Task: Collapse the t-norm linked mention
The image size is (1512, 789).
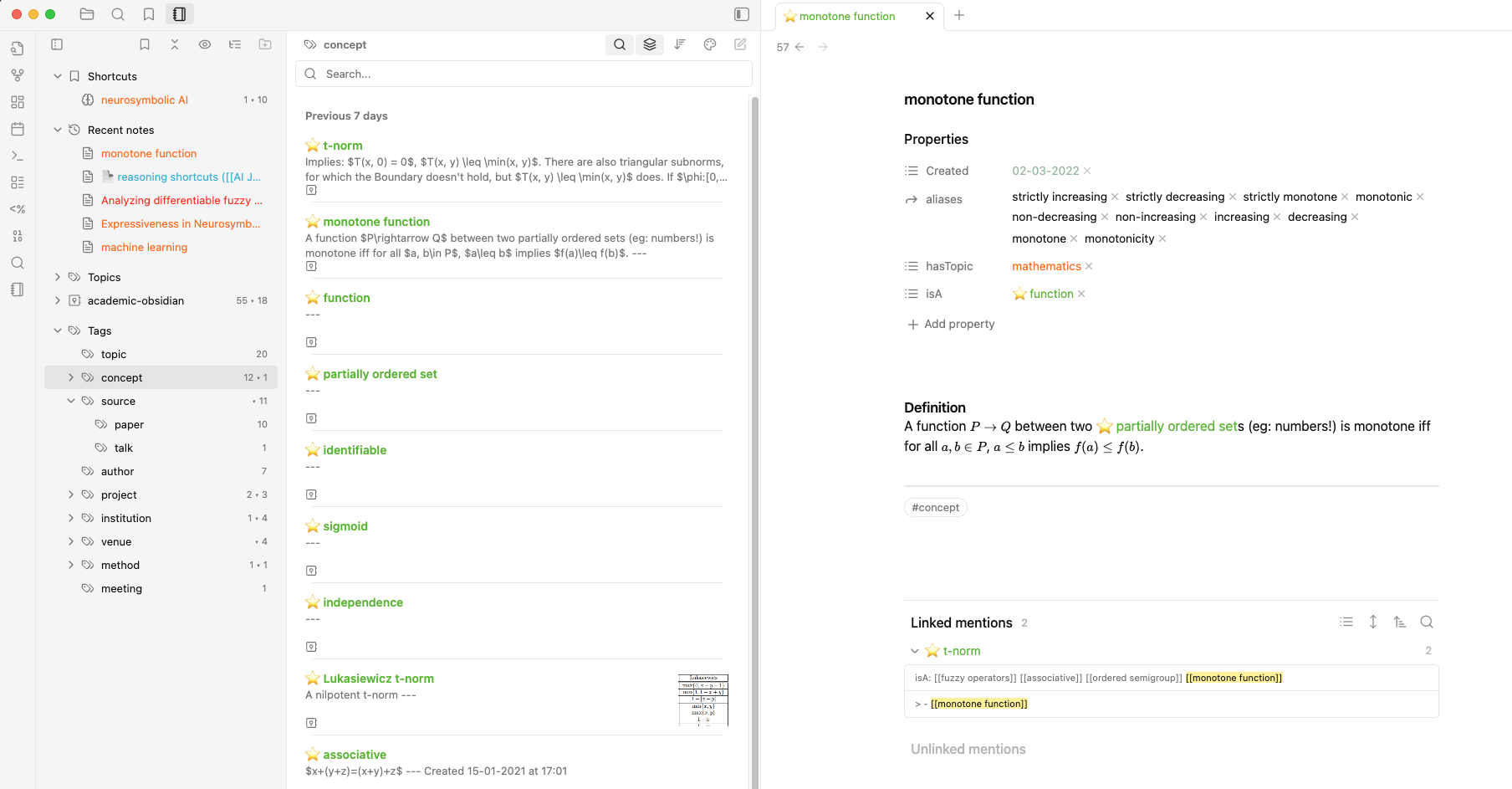Action: click(915, 651)
